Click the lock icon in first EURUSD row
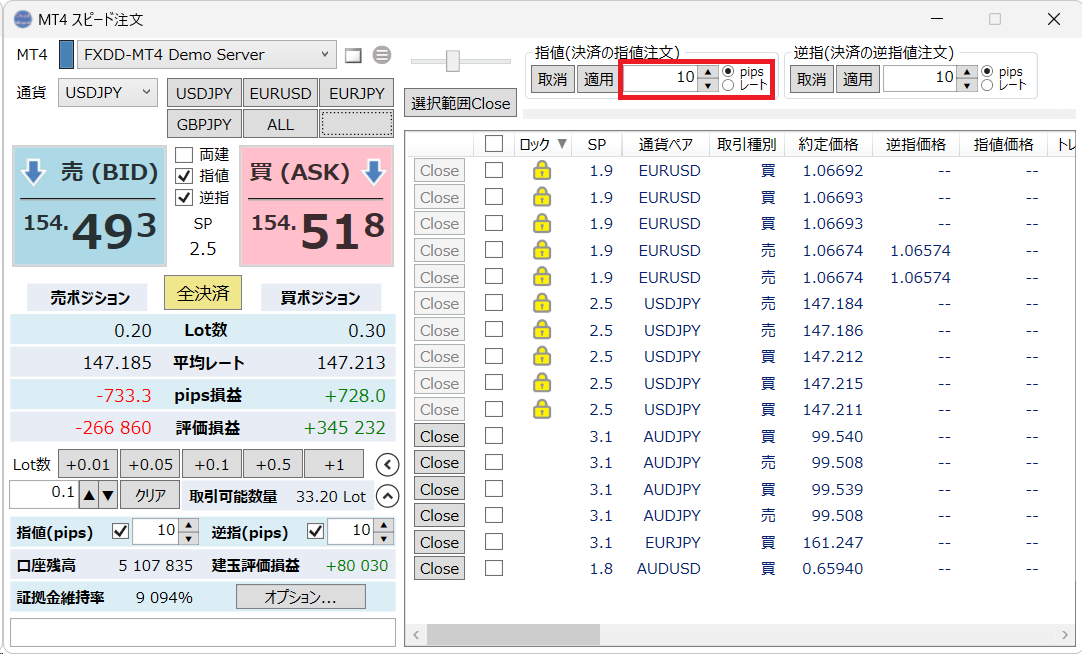The height and width of the screenshot is (654, 1082). [541, 171]
